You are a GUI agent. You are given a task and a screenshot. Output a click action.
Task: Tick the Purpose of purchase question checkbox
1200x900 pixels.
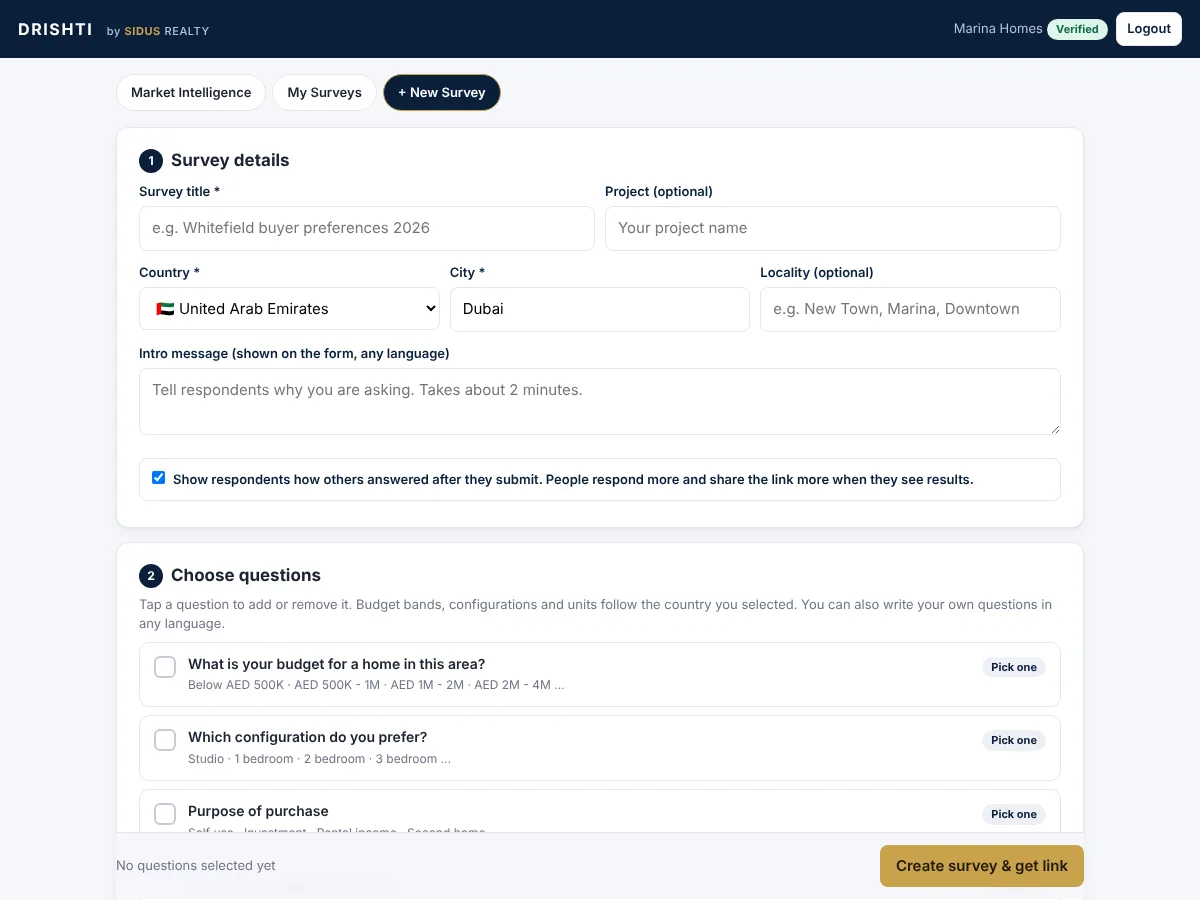(165, 814)
